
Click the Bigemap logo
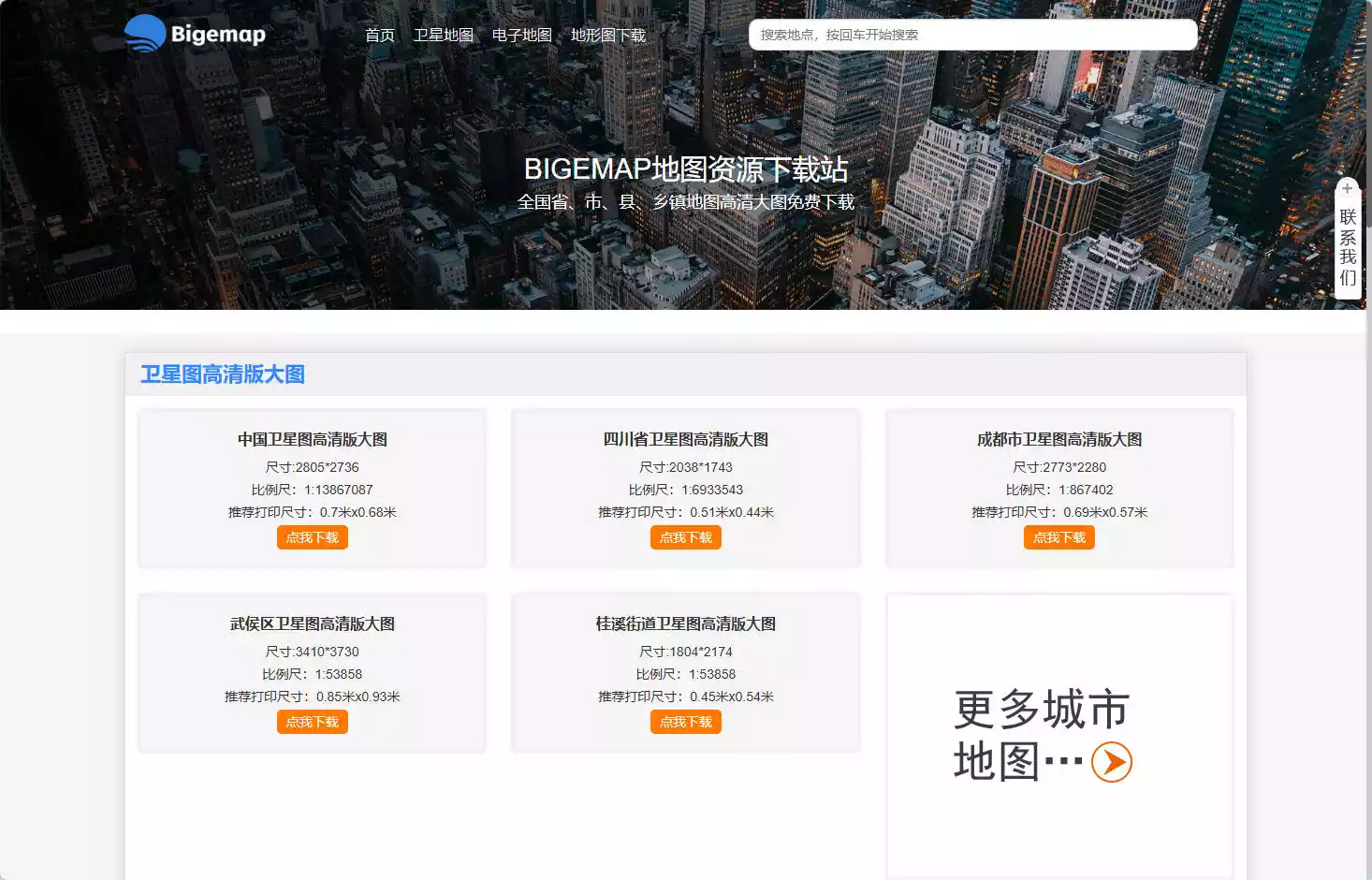[195, 34]
